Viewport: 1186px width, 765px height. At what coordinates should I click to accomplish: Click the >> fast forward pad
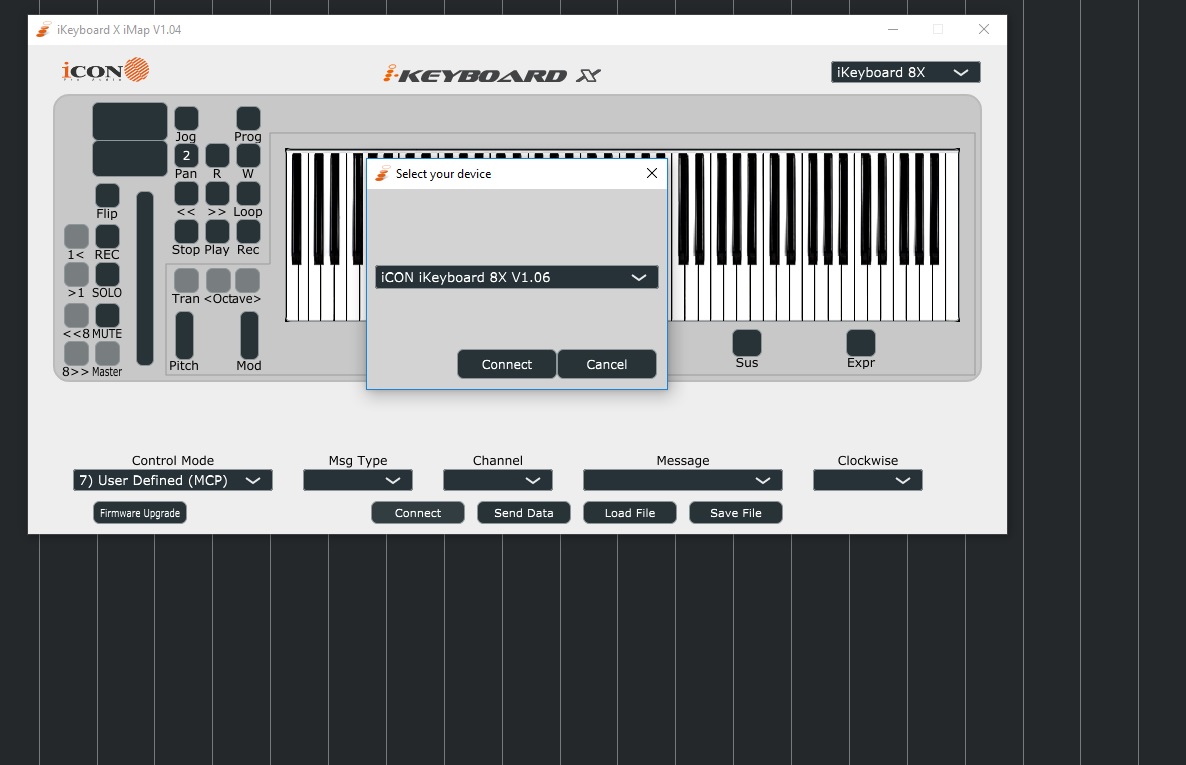(x=217, y=193)
